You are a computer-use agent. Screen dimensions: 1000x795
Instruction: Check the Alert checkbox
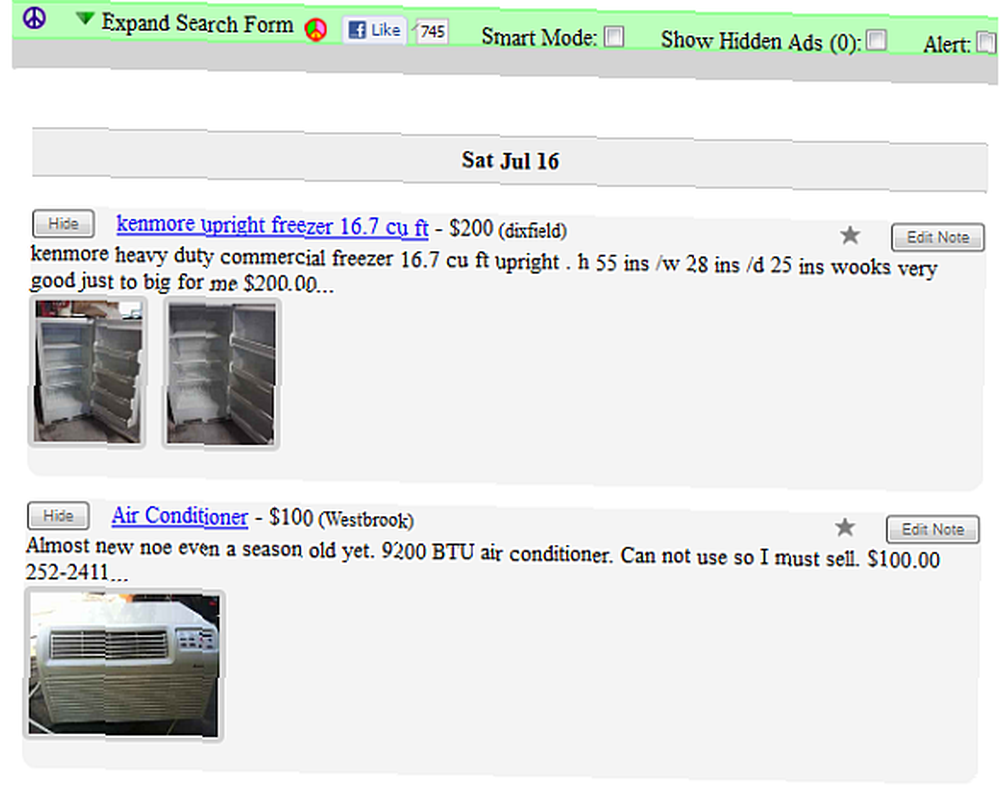pos(987,43)
